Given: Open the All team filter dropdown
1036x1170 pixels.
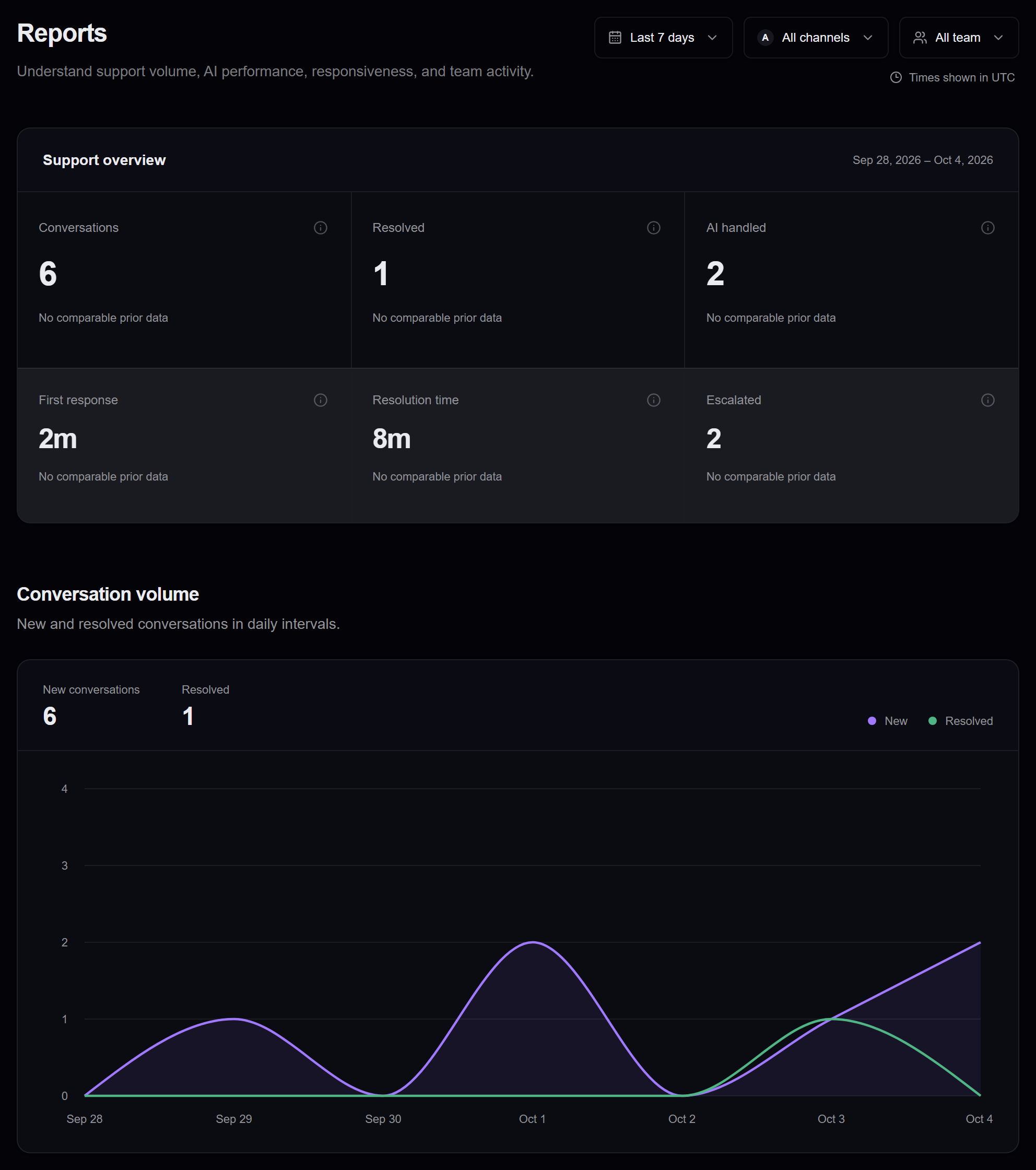Looking at the screenshot, I should pyautogui.click(x=958, y=38).
